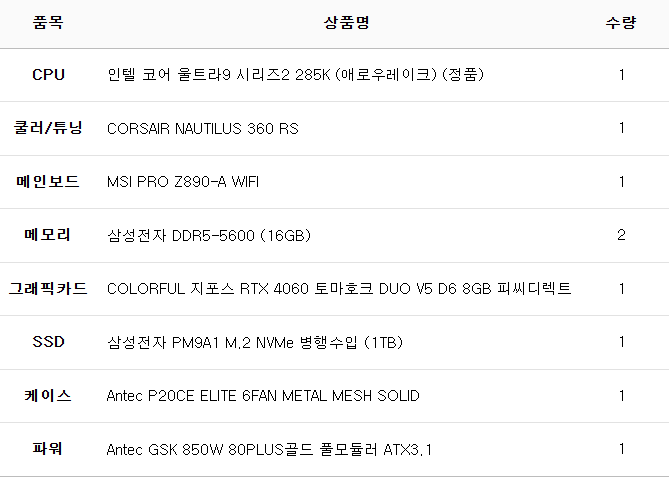Click the COLORFUL 지포스 RTX 4060 product name
The image size is (669, 486).
[339, 289]
